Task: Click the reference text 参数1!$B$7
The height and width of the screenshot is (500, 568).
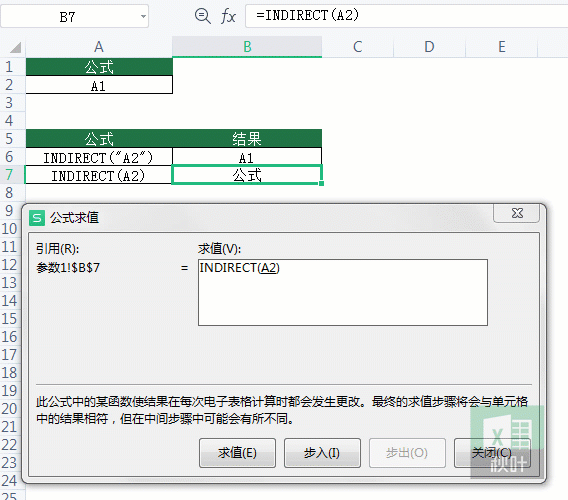Action: (x=68, y=268)
